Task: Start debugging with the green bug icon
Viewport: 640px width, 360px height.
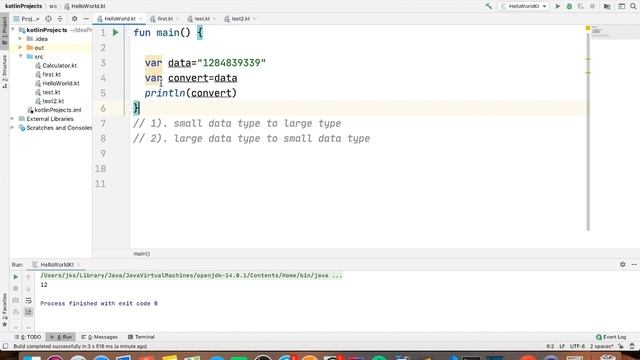Action: [569, 6]
